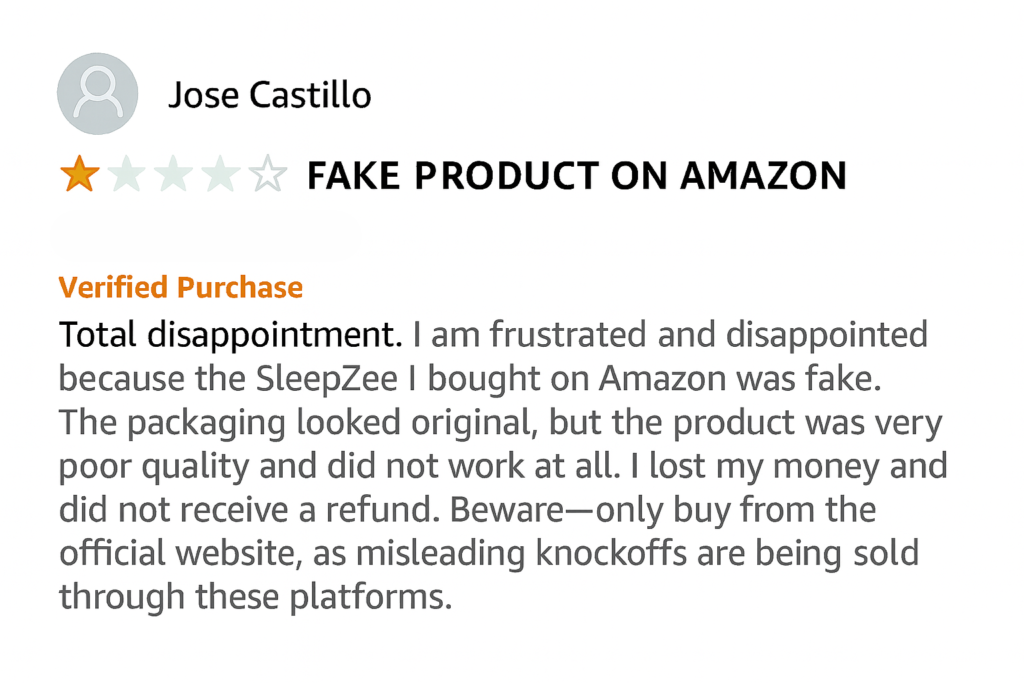This screenshot has width=1024, height=683.
Task: Click the word "refund" in the review
Action: click(x=385, y=510)
